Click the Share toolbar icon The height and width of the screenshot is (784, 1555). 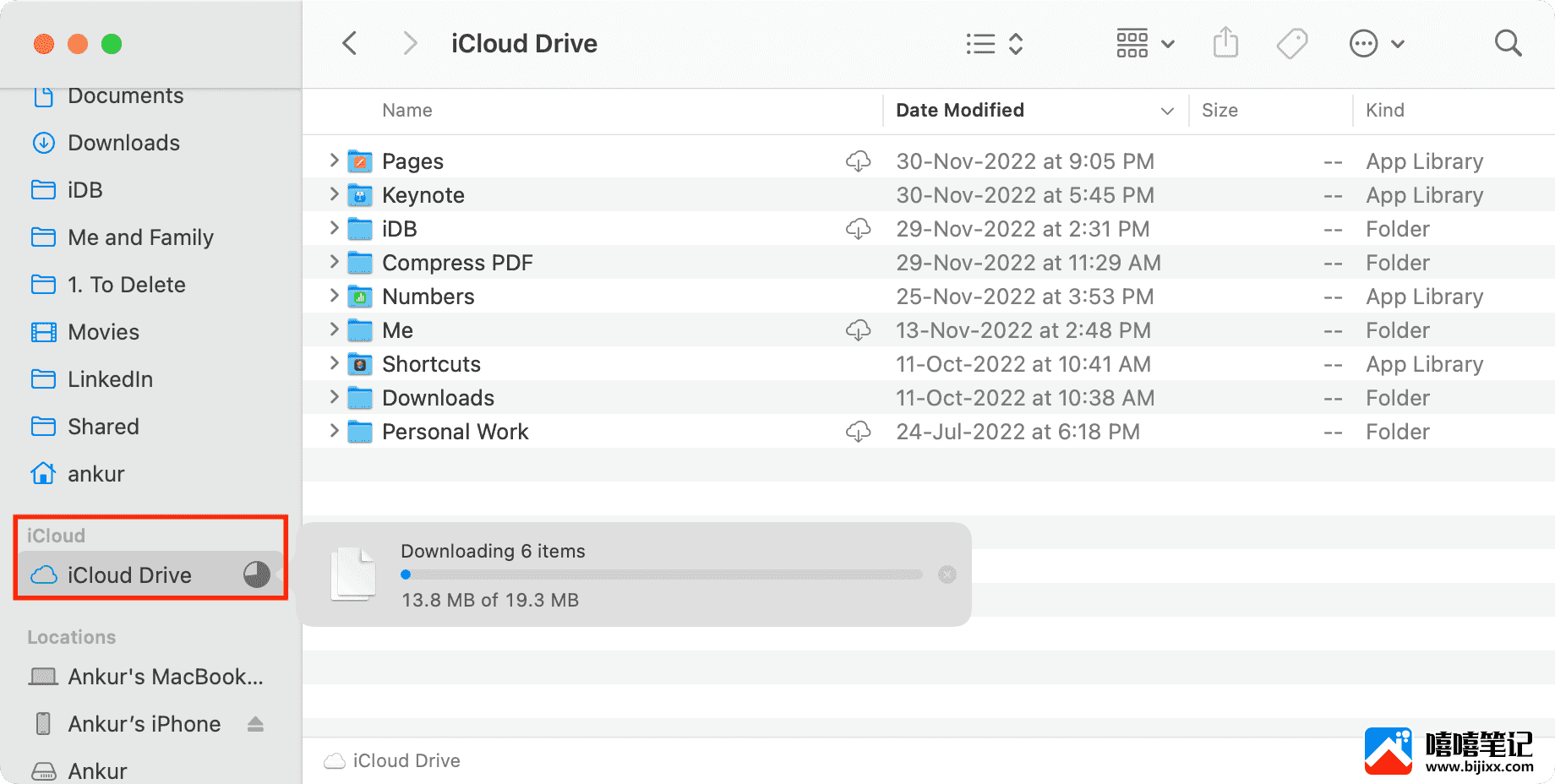click(1225, 43)
